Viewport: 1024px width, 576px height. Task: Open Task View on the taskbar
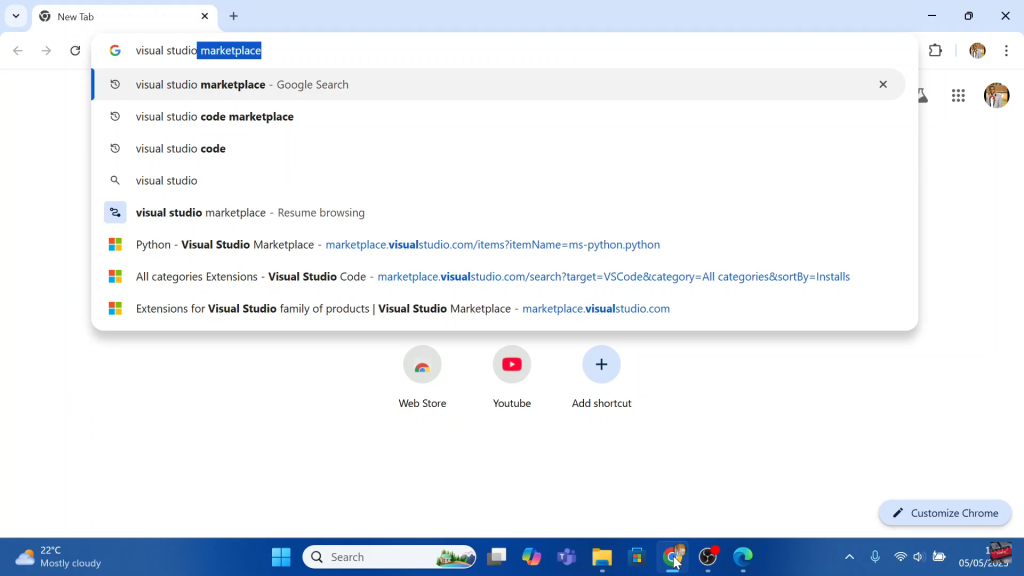click(x=497, y=557)
